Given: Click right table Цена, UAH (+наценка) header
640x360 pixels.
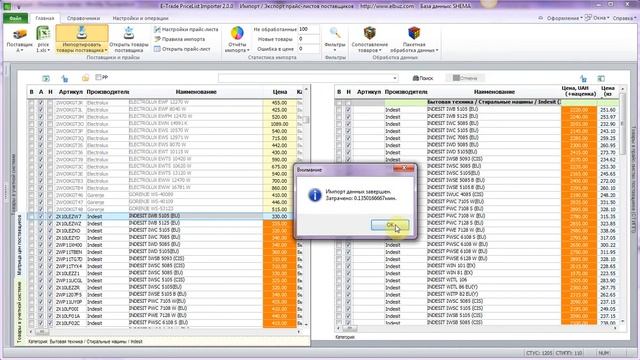Looking at the screenshot, I should tap(579, 91).
